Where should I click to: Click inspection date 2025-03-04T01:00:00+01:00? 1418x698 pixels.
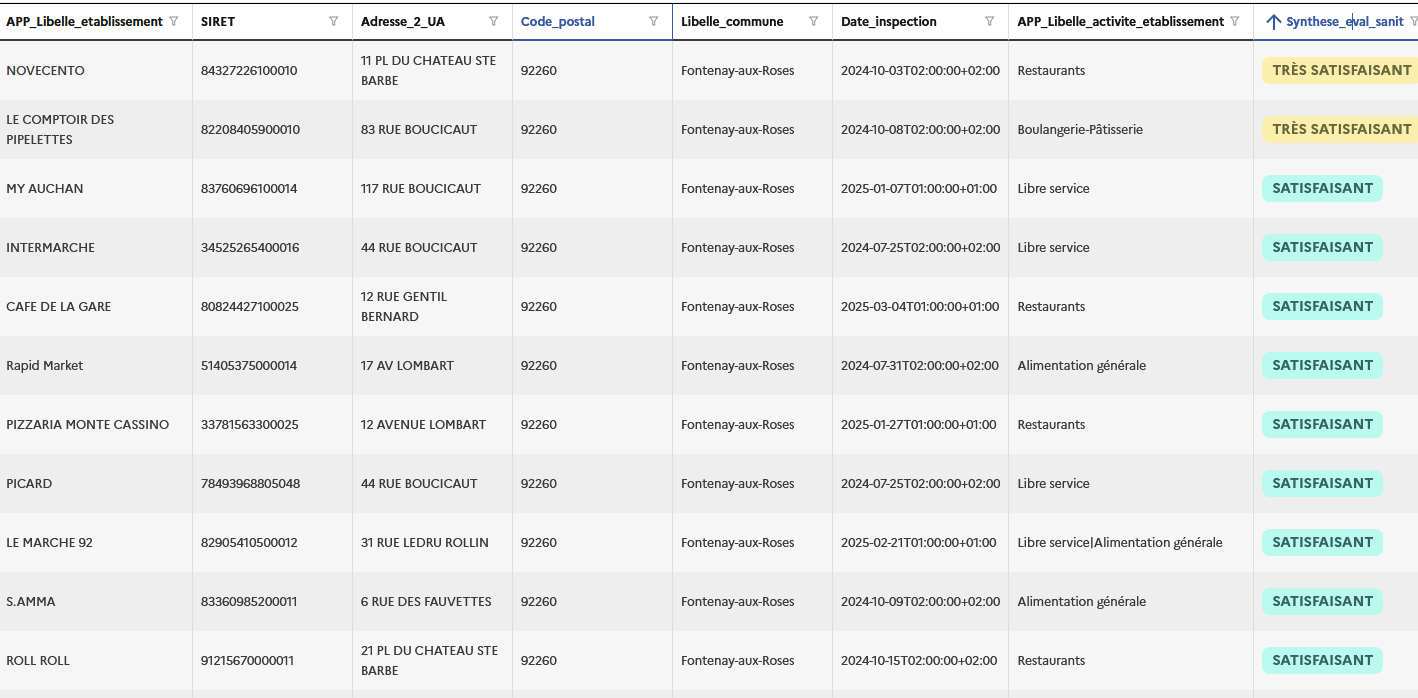point(920,306)
